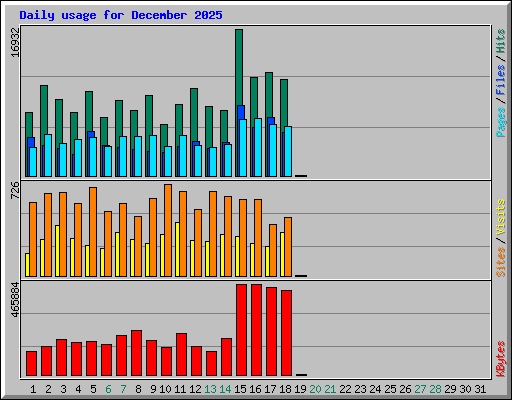
Task: Select the day 19 label on x-axis
Action: tap(300, 389)
